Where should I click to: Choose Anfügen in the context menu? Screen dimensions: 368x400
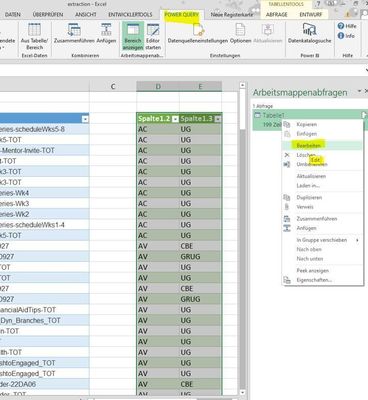pos(322,228)
